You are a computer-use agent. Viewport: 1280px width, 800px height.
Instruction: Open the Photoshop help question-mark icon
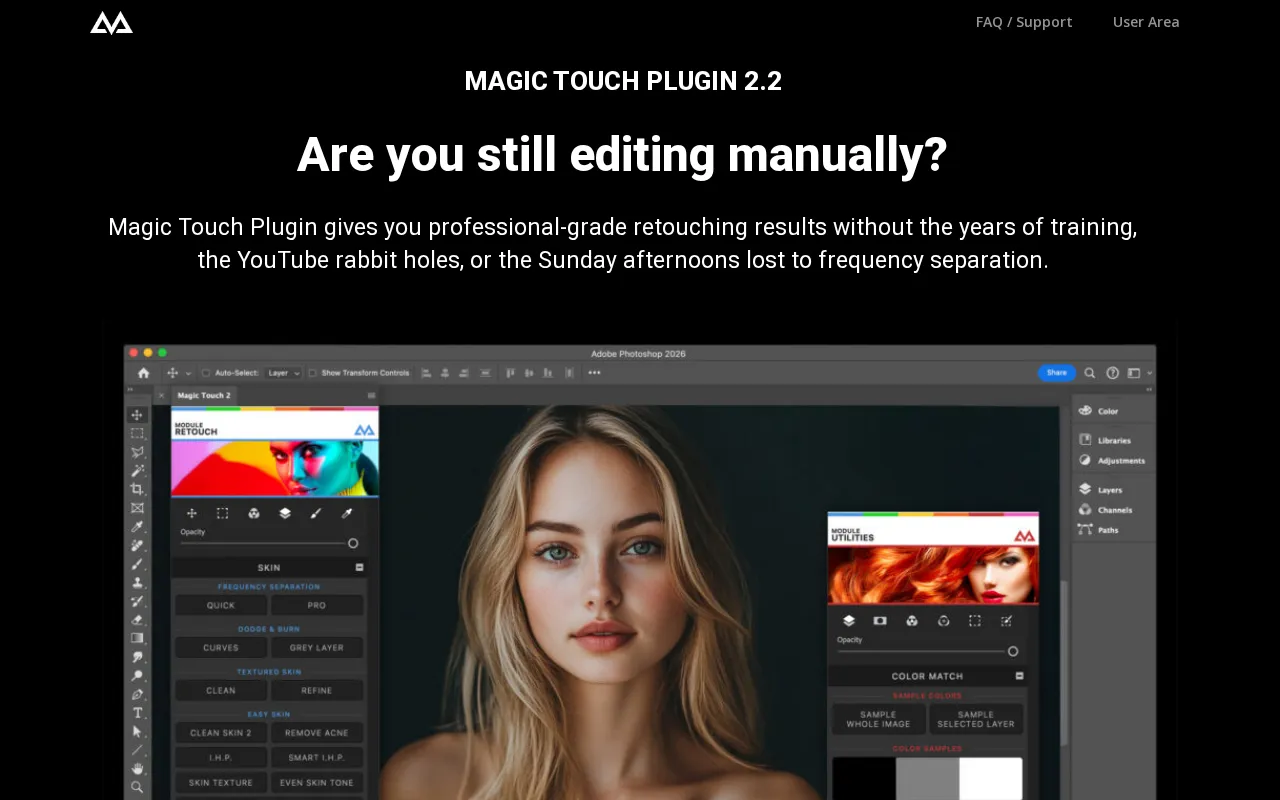pyautogui.click(x=1112, y=373)
